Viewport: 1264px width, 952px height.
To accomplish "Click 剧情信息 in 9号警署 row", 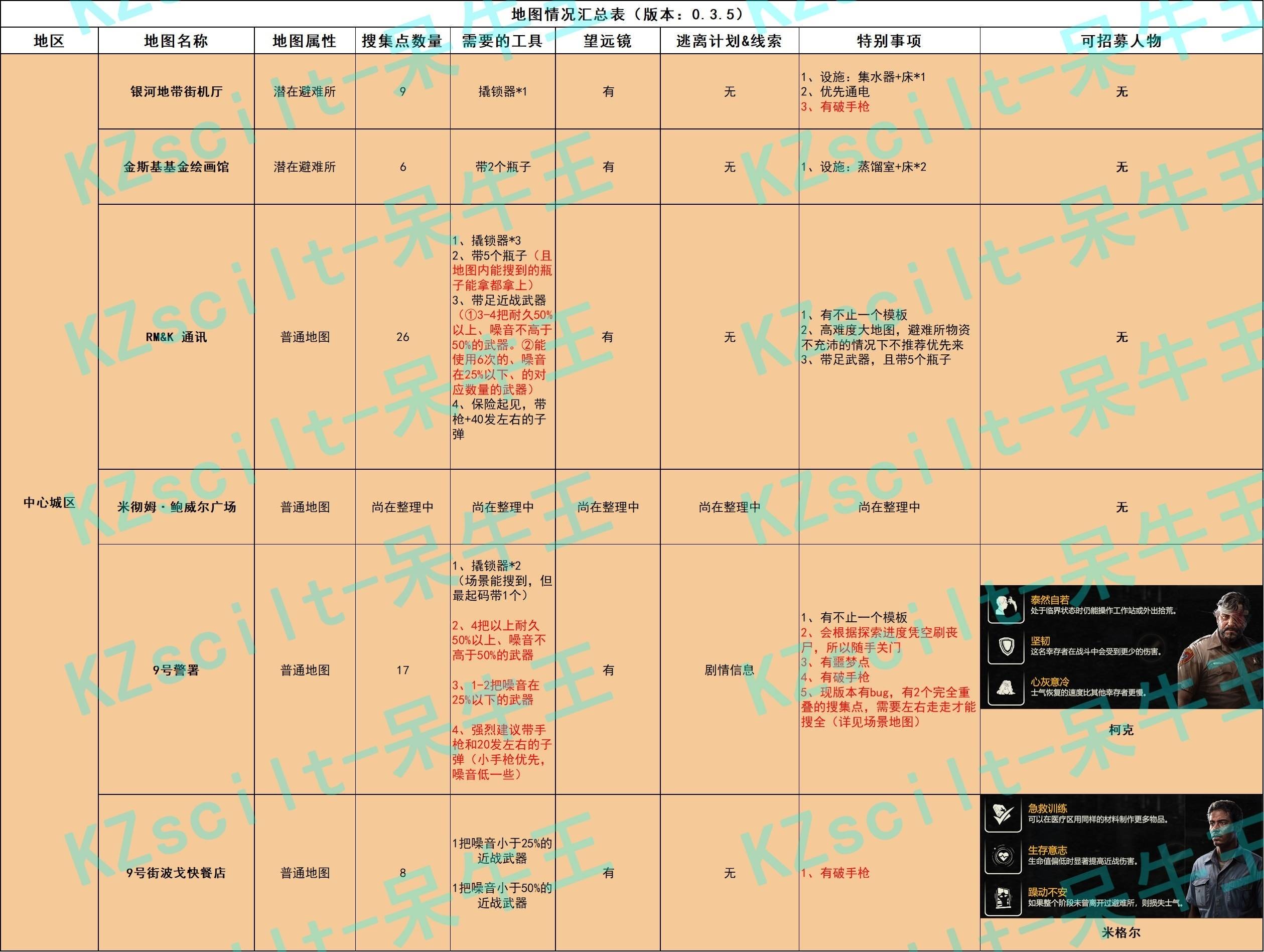I will point(729,670).
